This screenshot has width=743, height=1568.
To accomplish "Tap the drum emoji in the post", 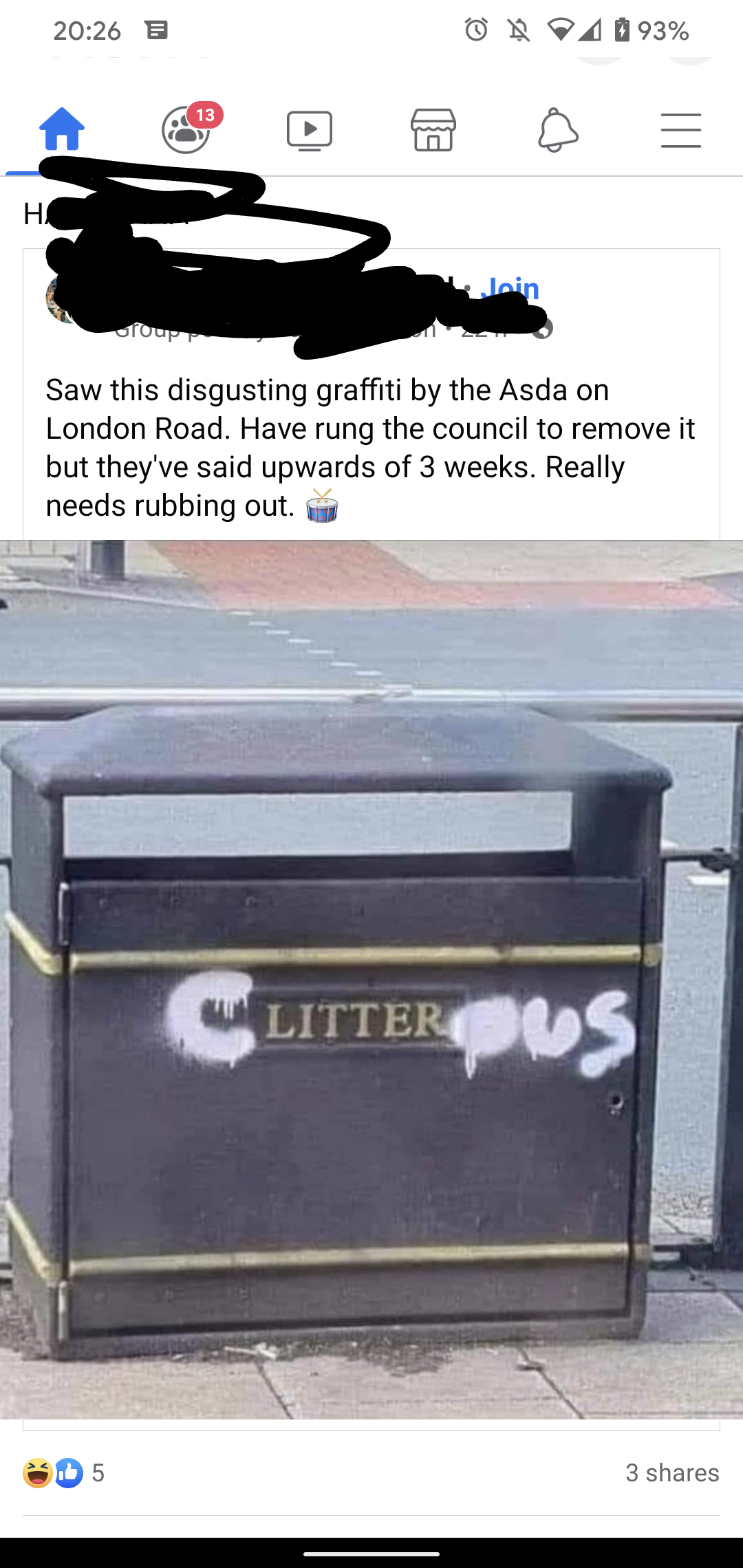I will pos(322,506).
